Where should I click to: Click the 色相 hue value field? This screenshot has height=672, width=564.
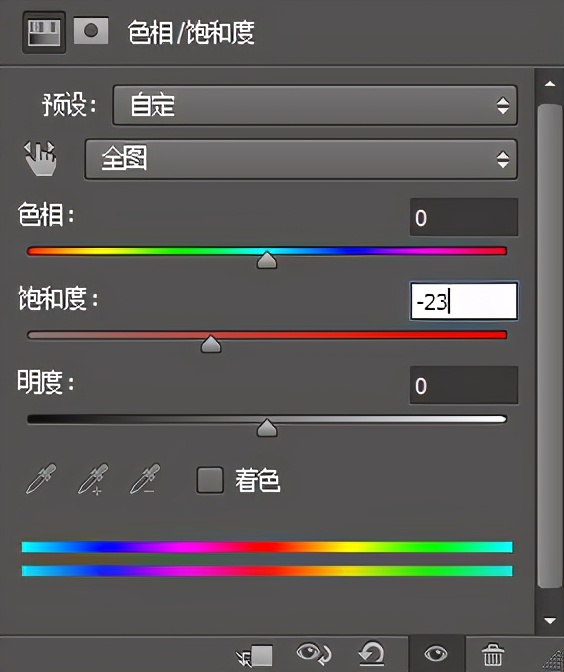464,217
